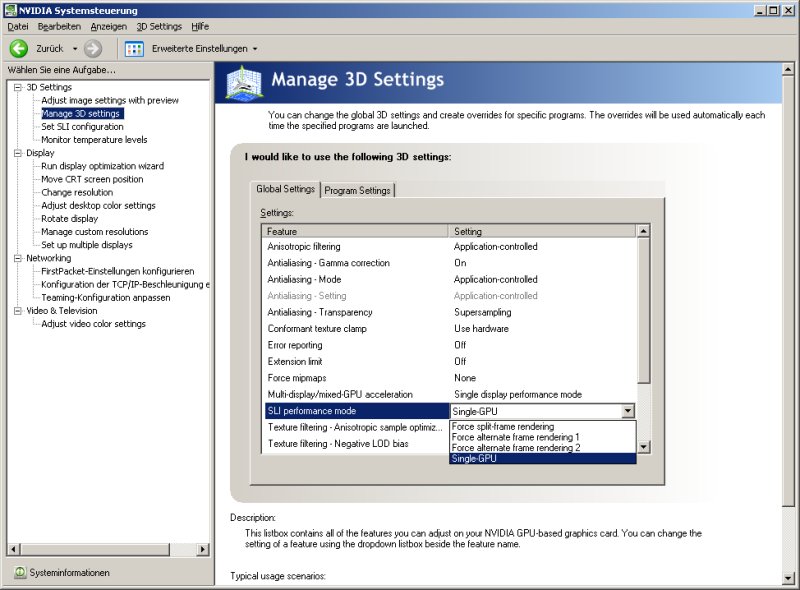Collapse the Networking tree node
The image size is (800, 590).
click(18, 258)
